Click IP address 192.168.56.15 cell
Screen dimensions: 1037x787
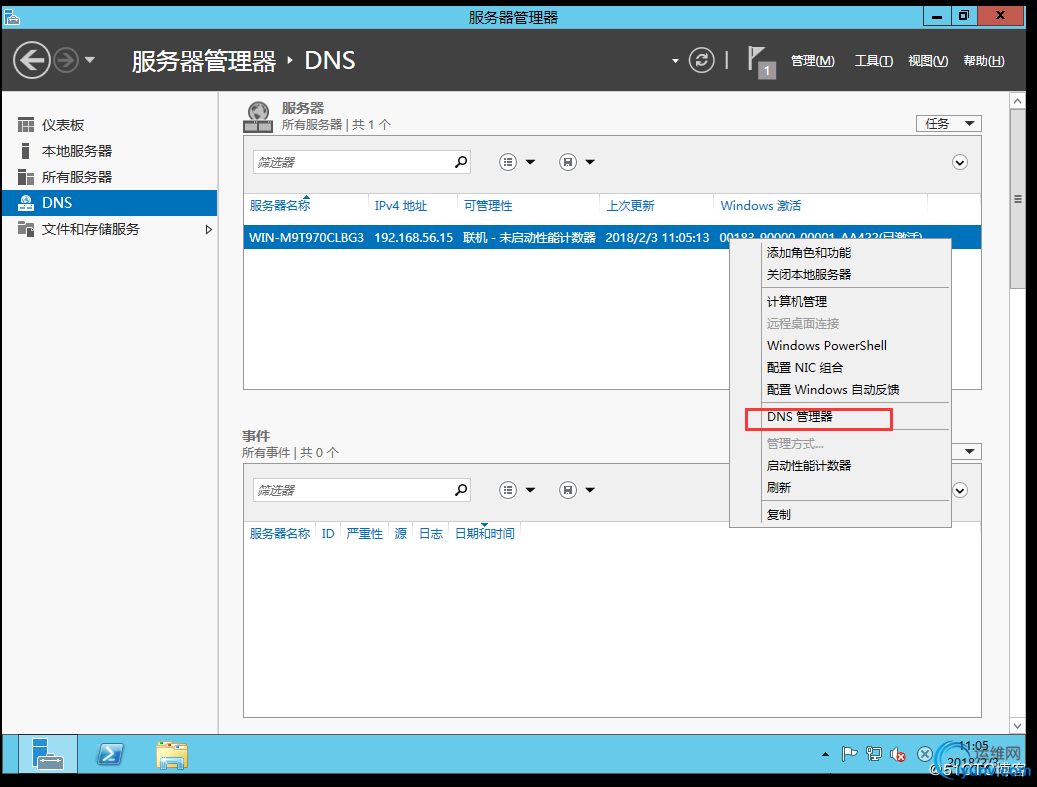pos(413,237)
